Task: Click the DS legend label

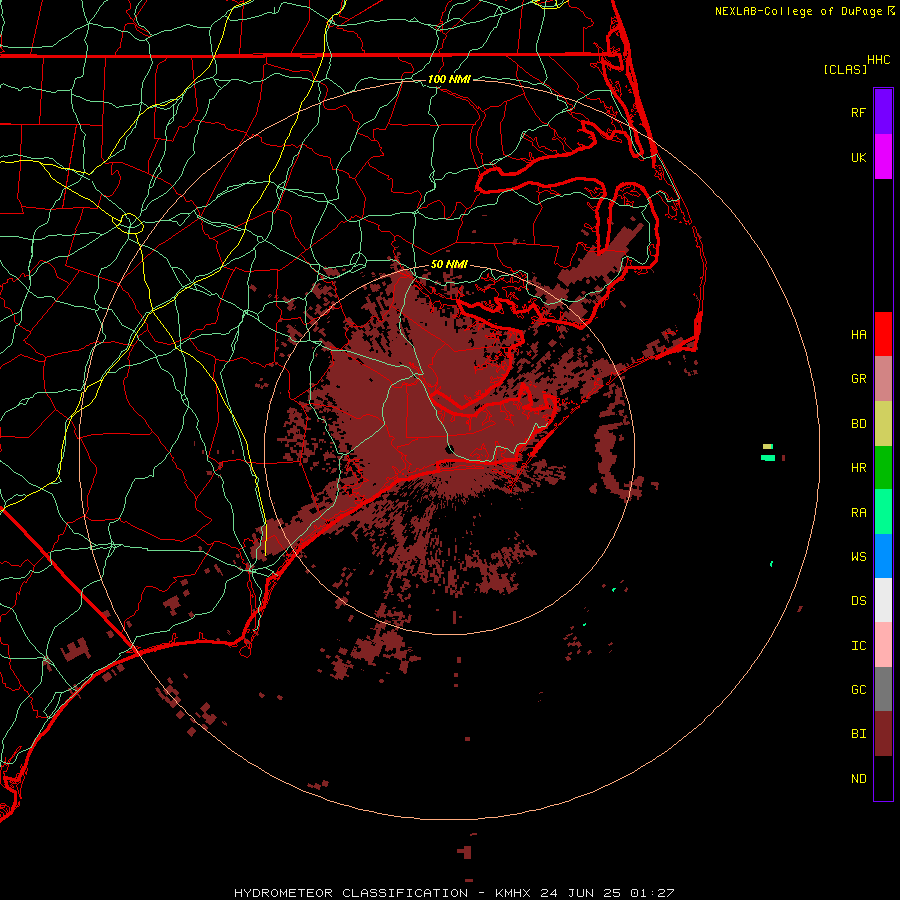Action: click(858, 600)
